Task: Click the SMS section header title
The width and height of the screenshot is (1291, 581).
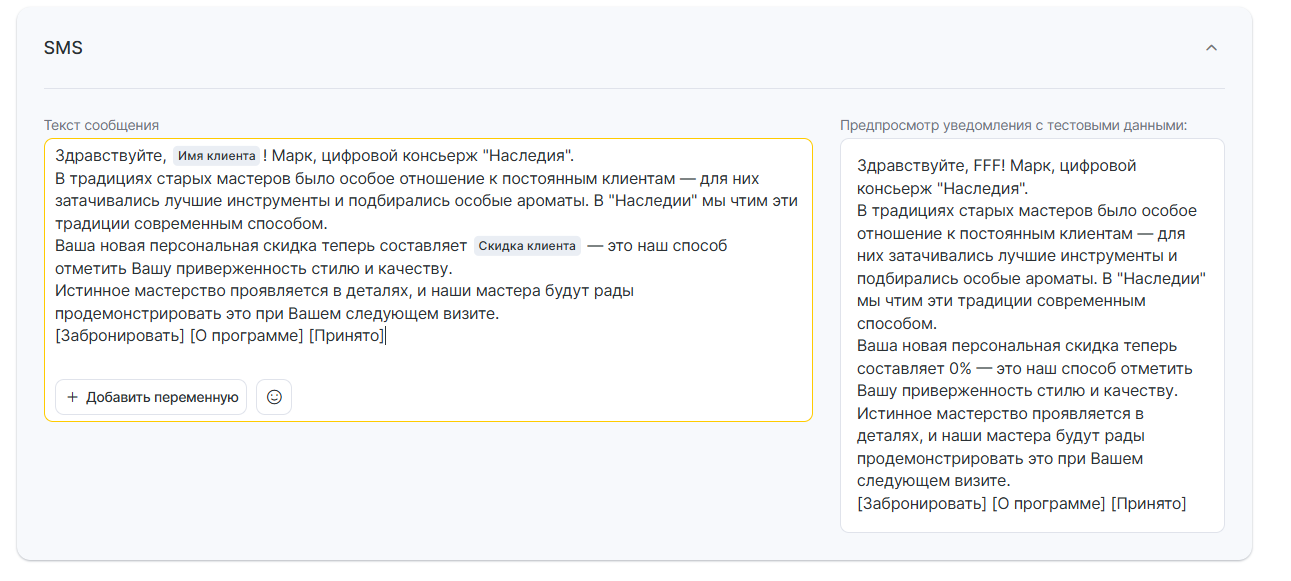Action: coord(63,48)
